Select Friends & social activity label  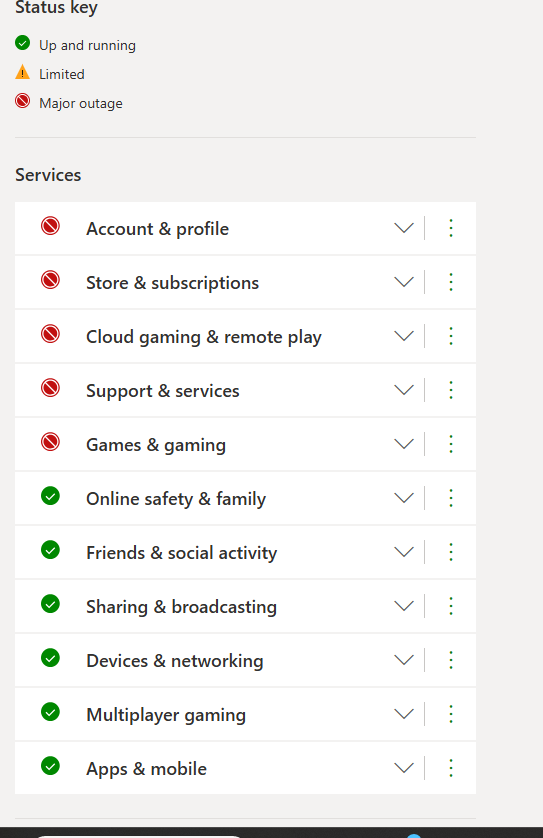tap(182, 553)
